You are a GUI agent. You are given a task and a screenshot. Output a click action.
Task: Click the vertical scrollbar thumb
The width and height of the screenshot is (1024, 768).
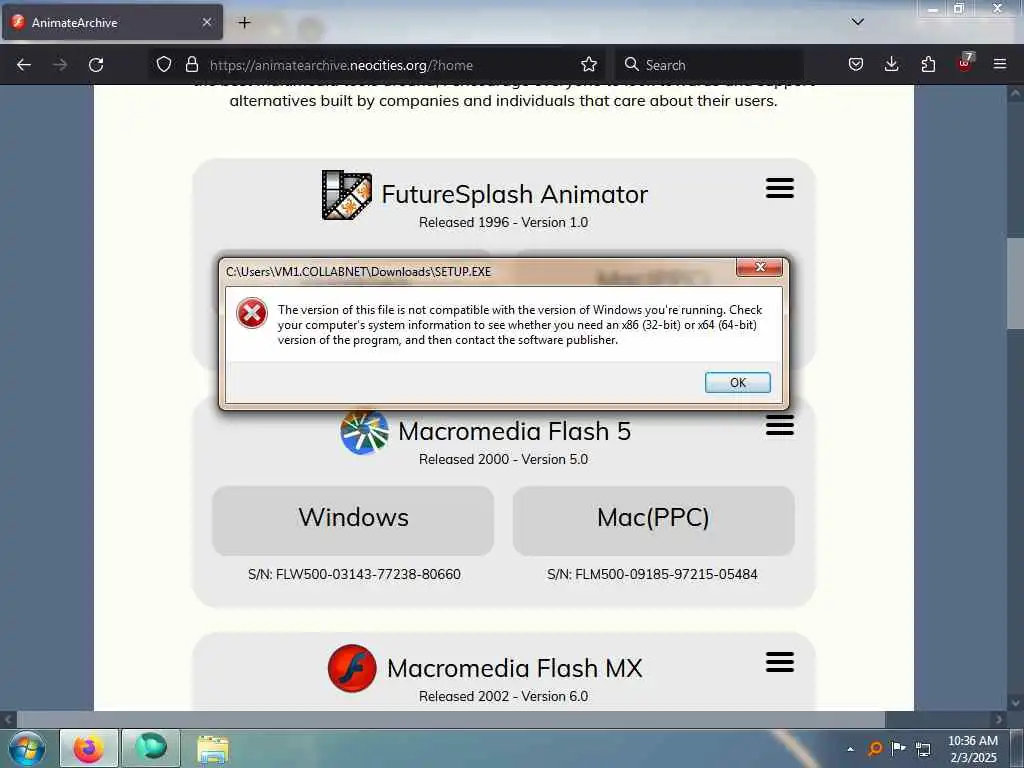(1015, 283)
